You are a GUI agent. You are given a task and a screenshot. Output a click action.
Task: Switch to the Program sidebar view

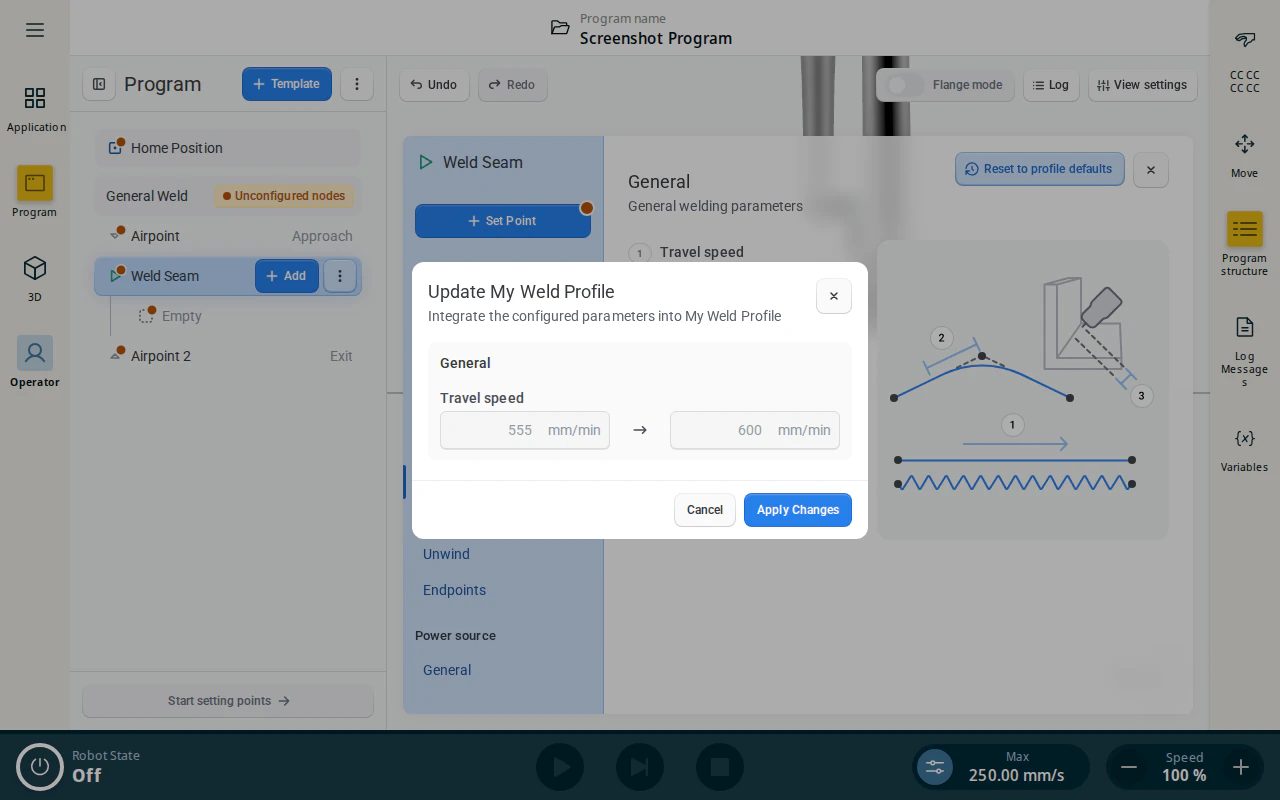[35, 193]
